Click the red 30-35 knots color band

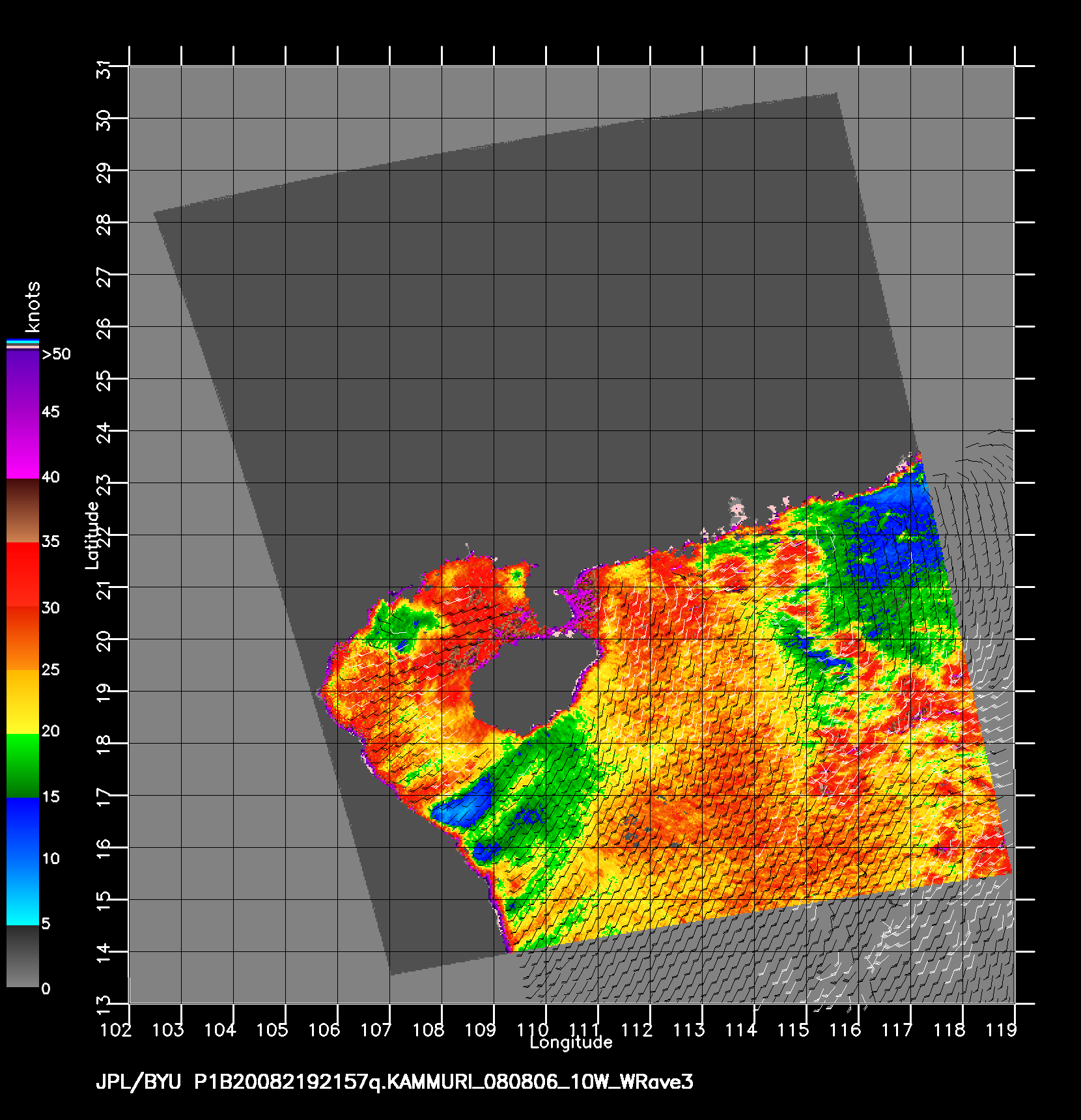tap(23, 575)
